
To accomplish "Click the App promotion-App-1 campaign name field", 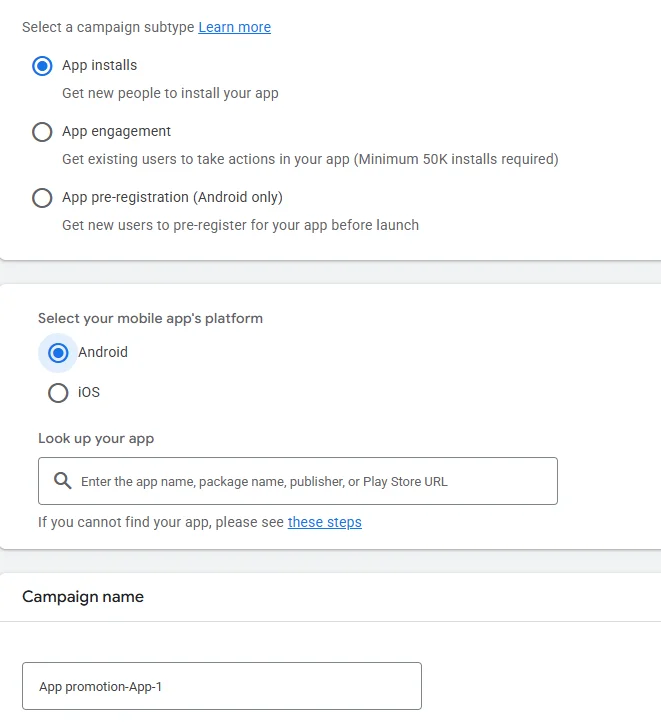I will pyautogui.click(x=222, y=686).
